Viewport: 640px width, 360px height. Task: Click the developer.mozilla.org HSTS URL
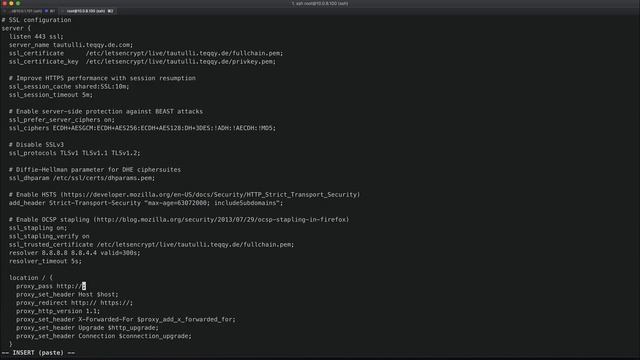210,195
